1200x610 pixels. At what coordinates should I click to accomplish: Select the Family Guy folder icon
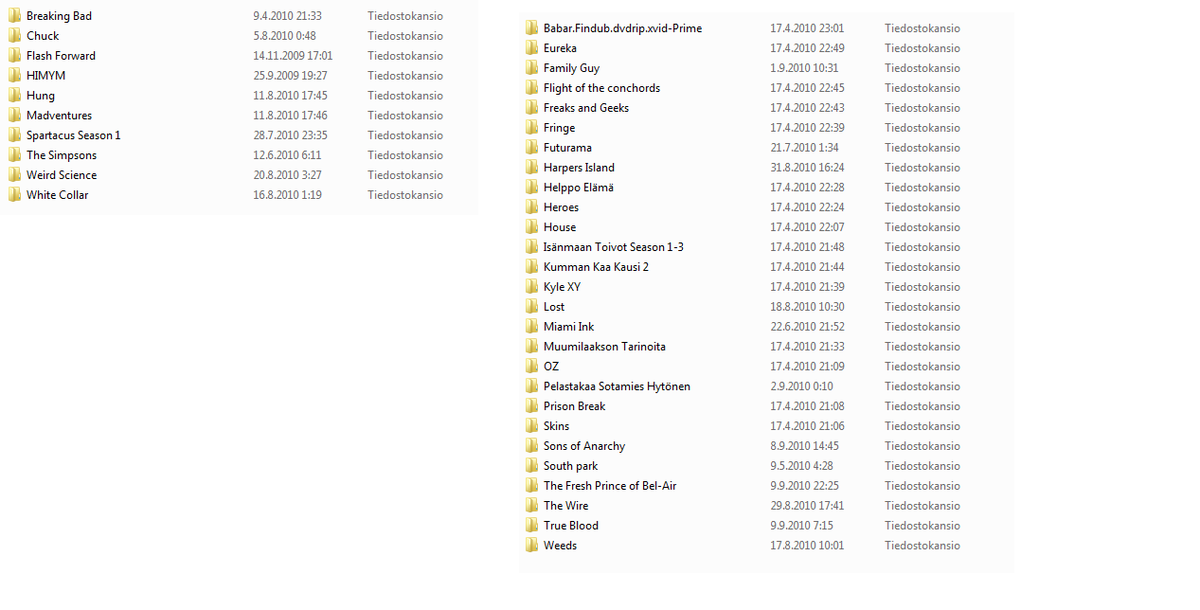(x=532, y=68)
